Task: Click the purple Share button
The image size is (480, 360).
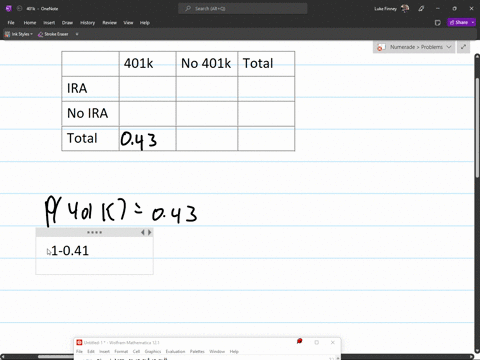Action: (x=459, y=22)
